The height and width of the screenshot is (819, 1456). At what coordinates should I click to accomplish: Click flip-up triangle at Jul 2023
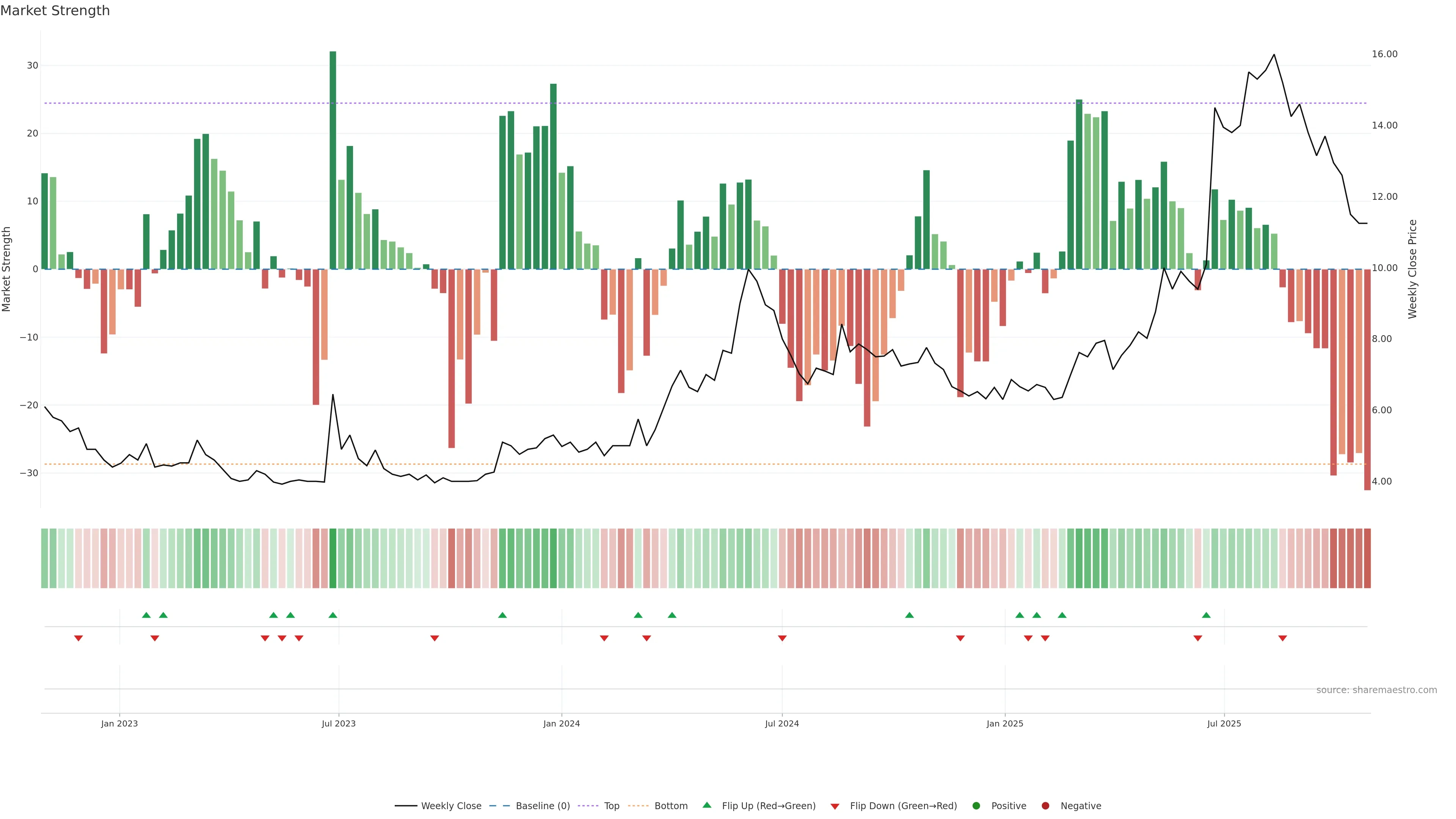pyautogui.click(x=333, y=615)
